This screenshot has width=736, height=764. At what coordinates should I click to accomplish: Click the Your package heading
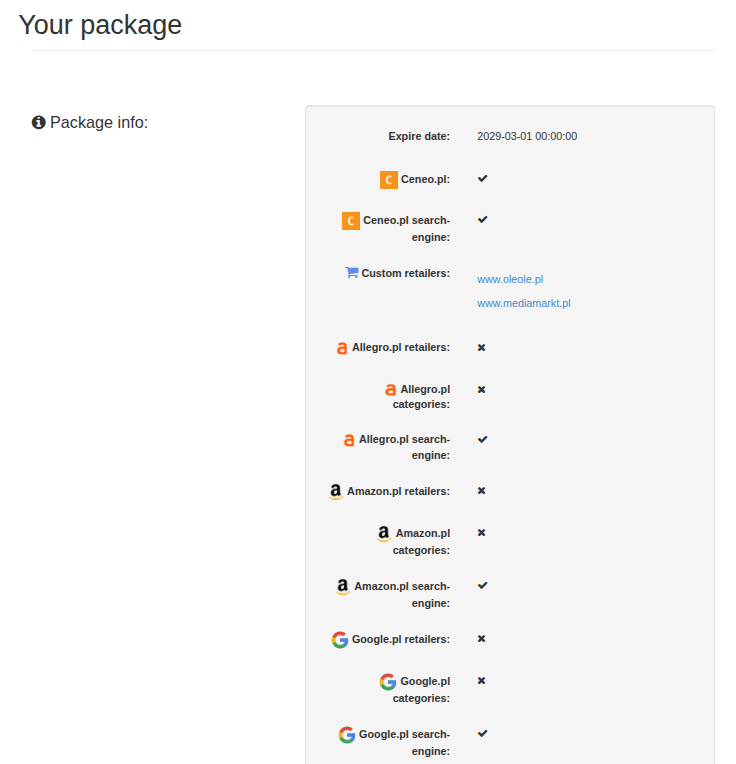coord(100,24)
